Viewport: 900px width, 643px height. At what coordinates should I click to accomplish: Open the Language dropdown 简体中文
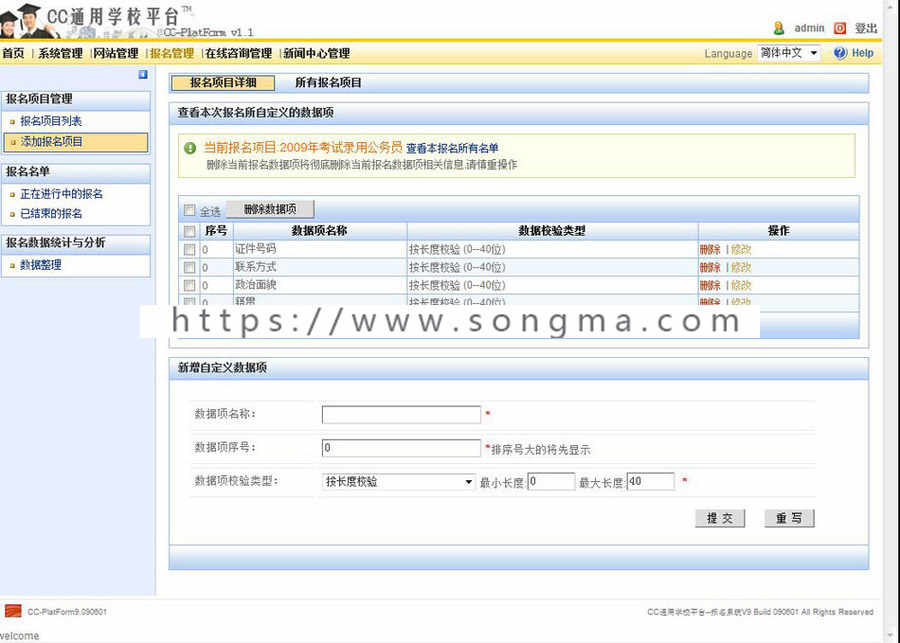pos(789,53)
